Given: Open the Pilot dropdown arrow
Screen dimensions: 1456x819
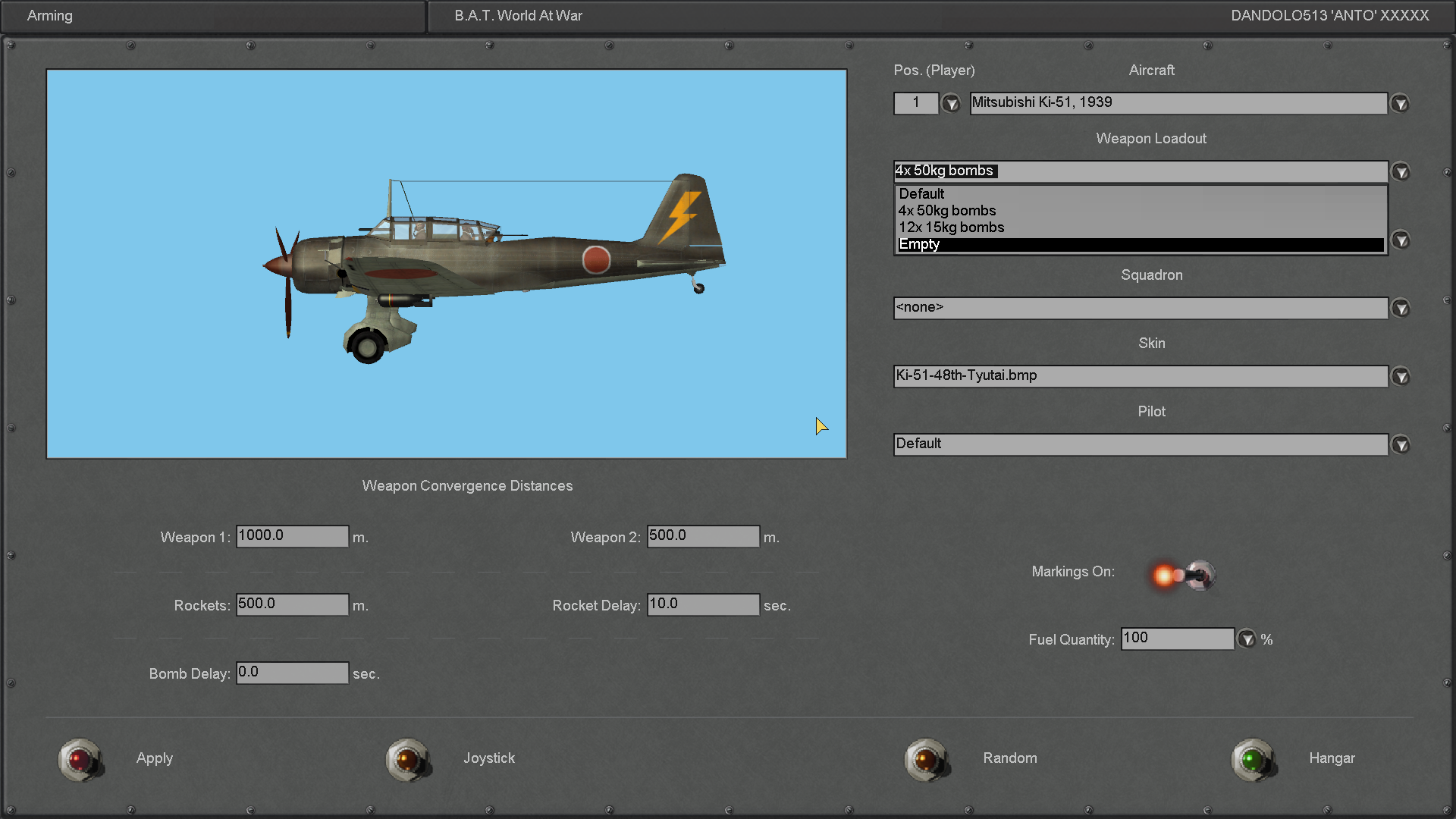Looking at the screenshot, I should 1401,444.
